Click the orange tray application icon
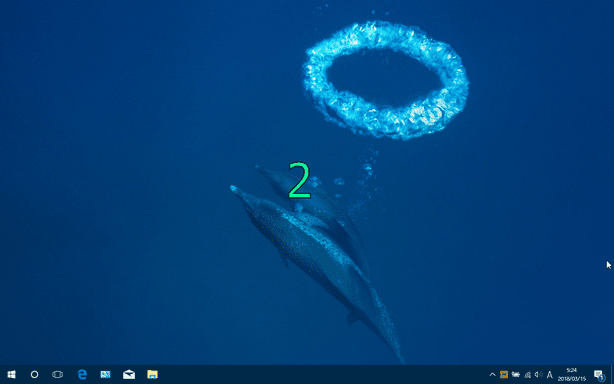This screenshot has width=614, height=384. click(x=504, y=375)
